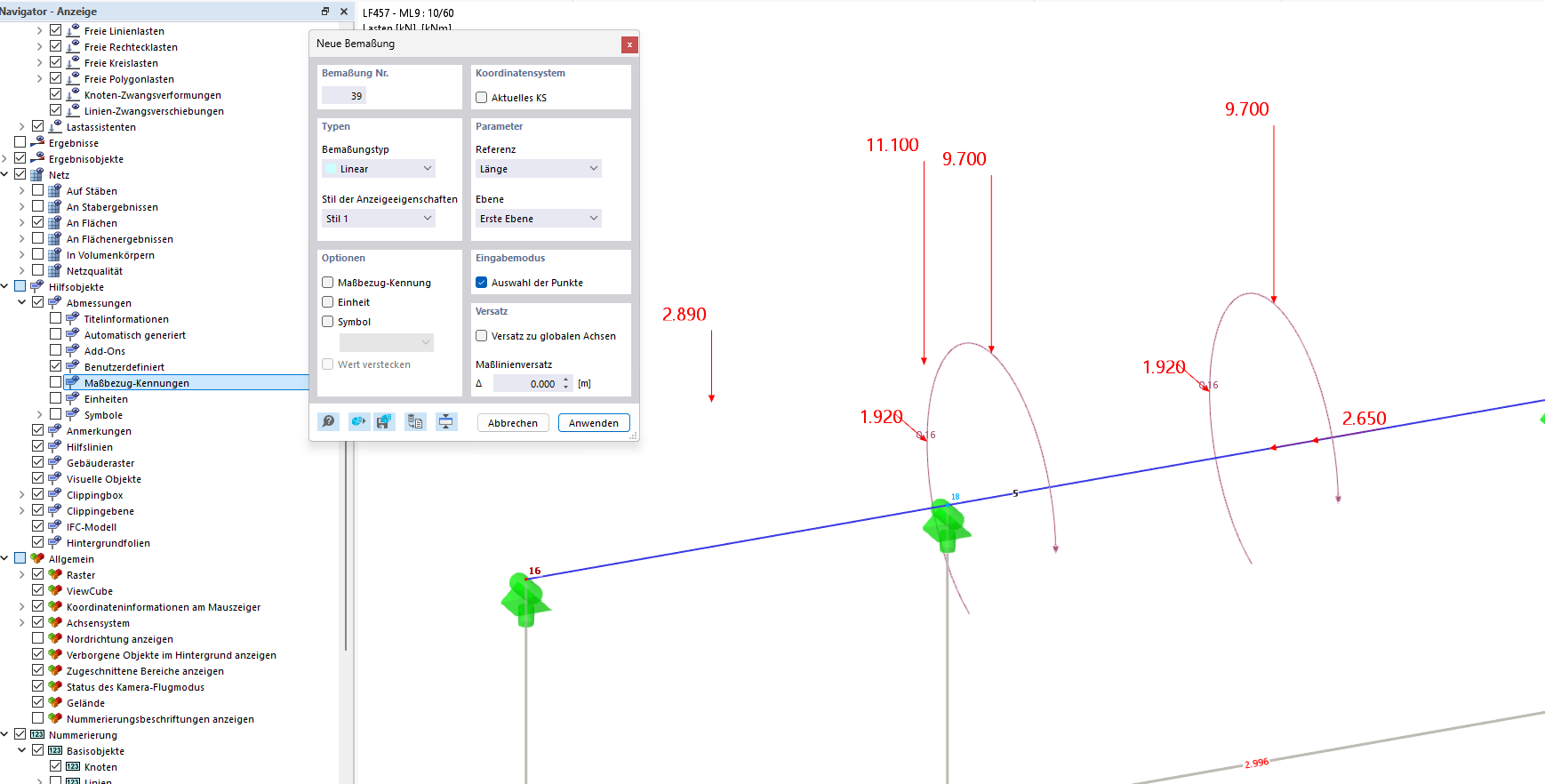Click the dimension-line icon beside Abbrechen
Screen dimensions: 1545x784
click(x=446, y=421)
